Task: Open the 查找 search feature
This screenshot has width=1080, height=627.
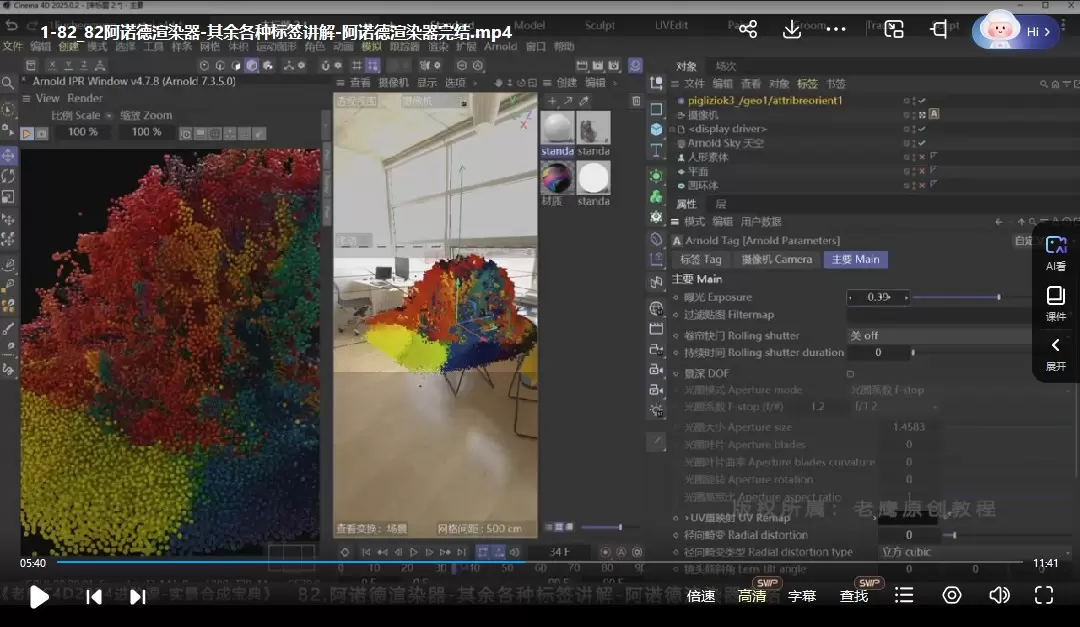Action: [x=853, y=596]
